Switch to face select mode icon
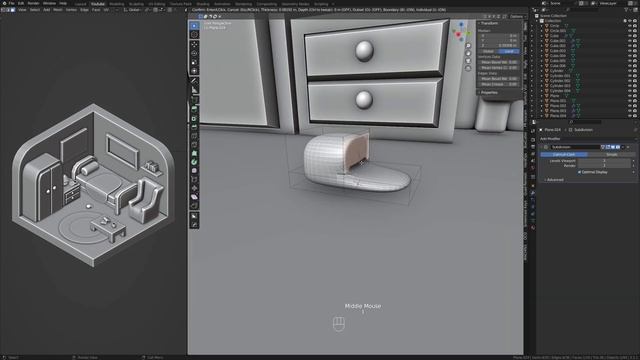Image resolution: width=640 pixels, height=360 pixels. (x=13, y=9)
